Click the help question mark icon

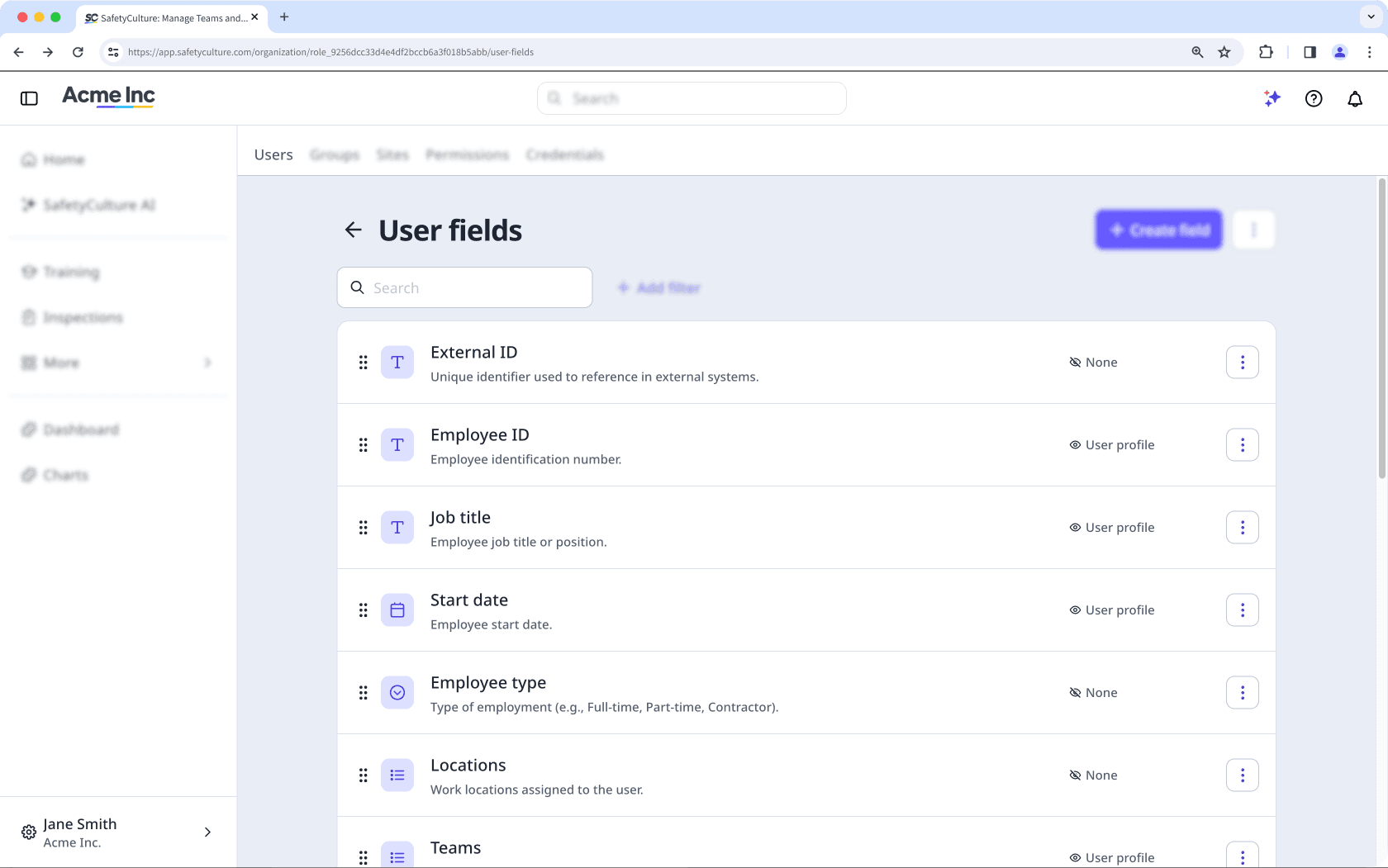click(1314, 98)
